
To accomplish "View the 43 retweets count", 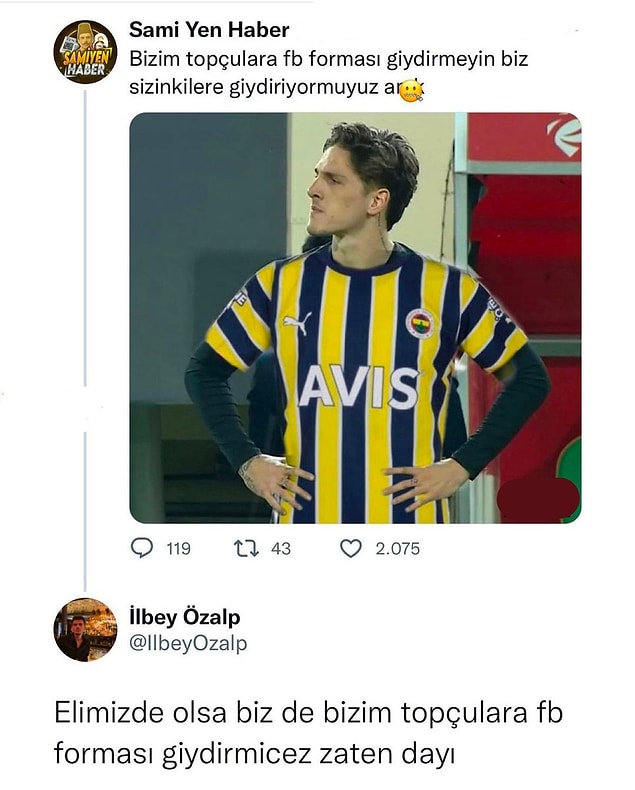I will click(281, 549).
